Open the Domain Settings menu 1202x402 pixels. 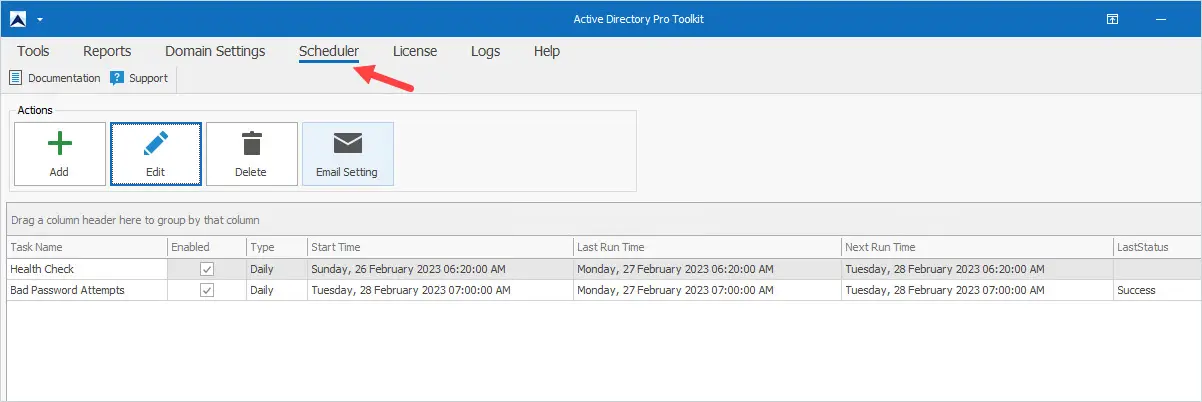[215, 51]
